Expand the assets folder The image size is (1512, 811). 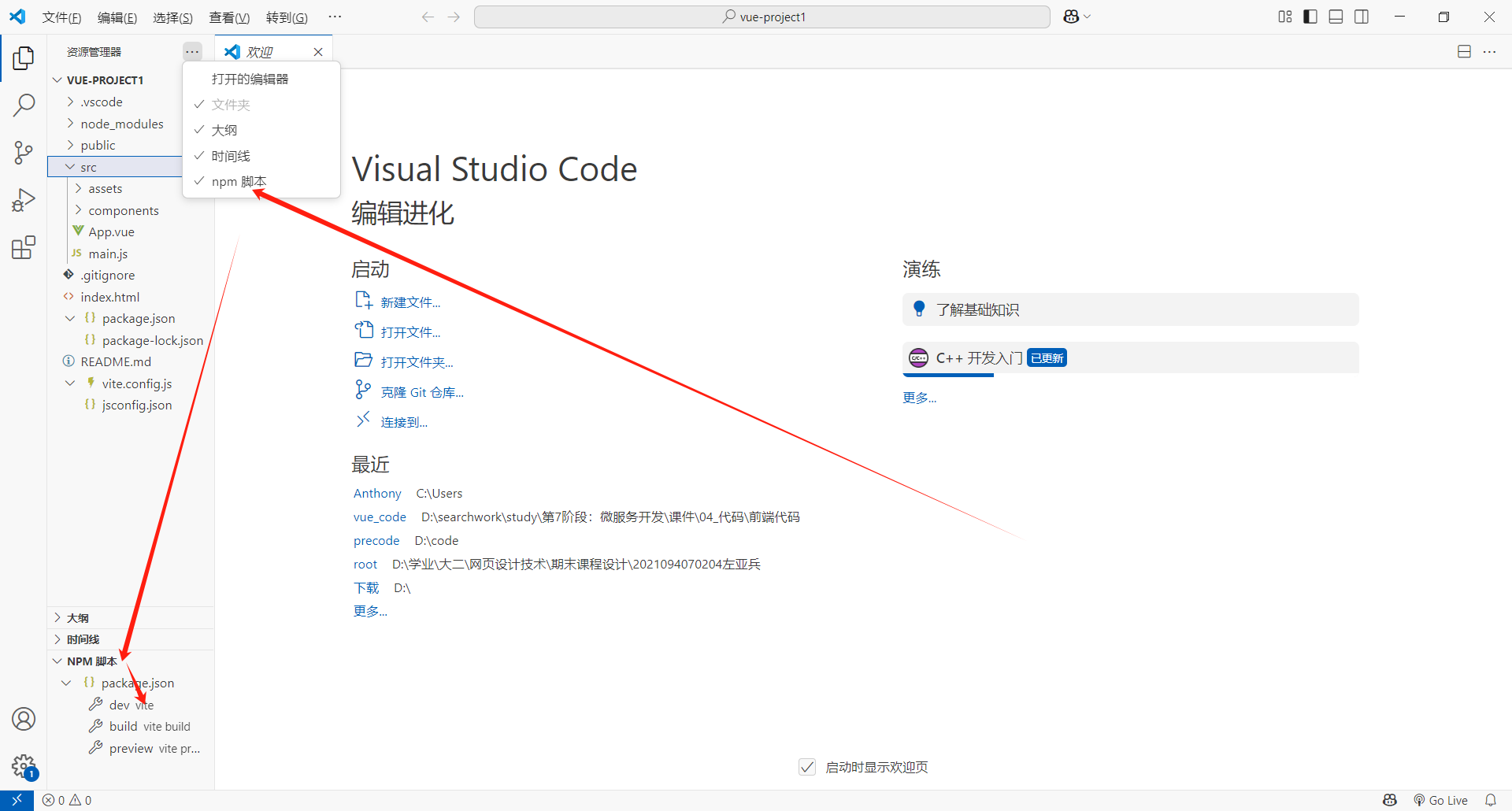(x=78, y=188)
